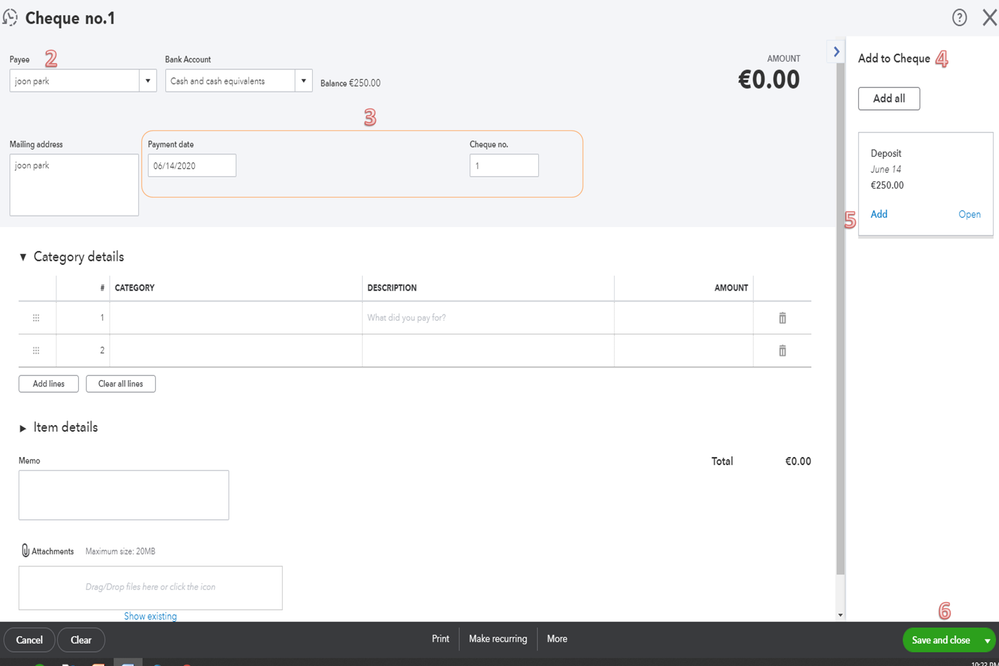Image resolution: width=999 pixels, height=666 pixels.
Task: Delete category line 1 with trash icon
Action: click(x=782, y=318)
